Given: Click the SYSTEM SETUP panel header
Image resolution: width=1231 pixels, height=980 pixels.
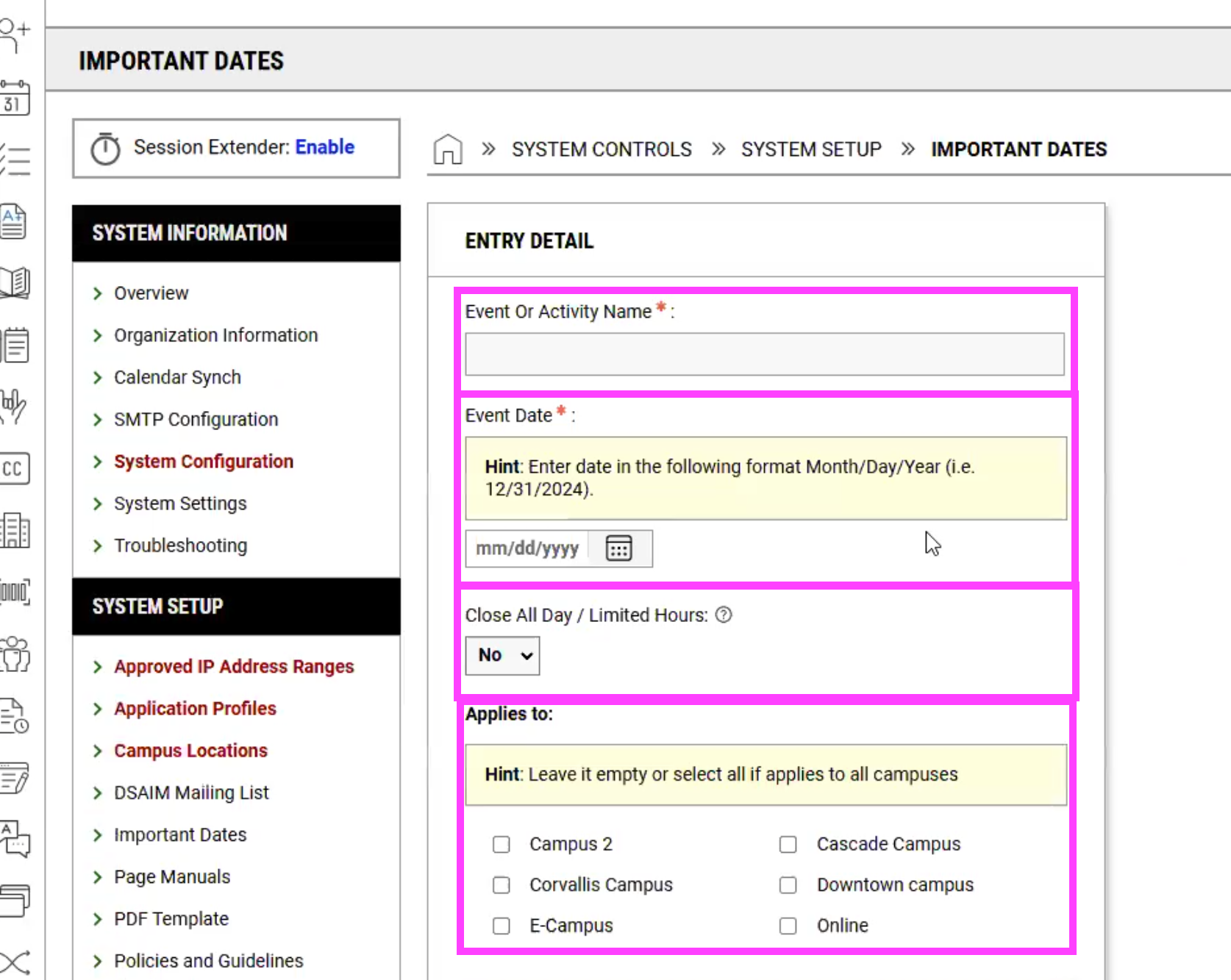Looking at the screenshot, I should pyautogui.click(x=236, y=607).
